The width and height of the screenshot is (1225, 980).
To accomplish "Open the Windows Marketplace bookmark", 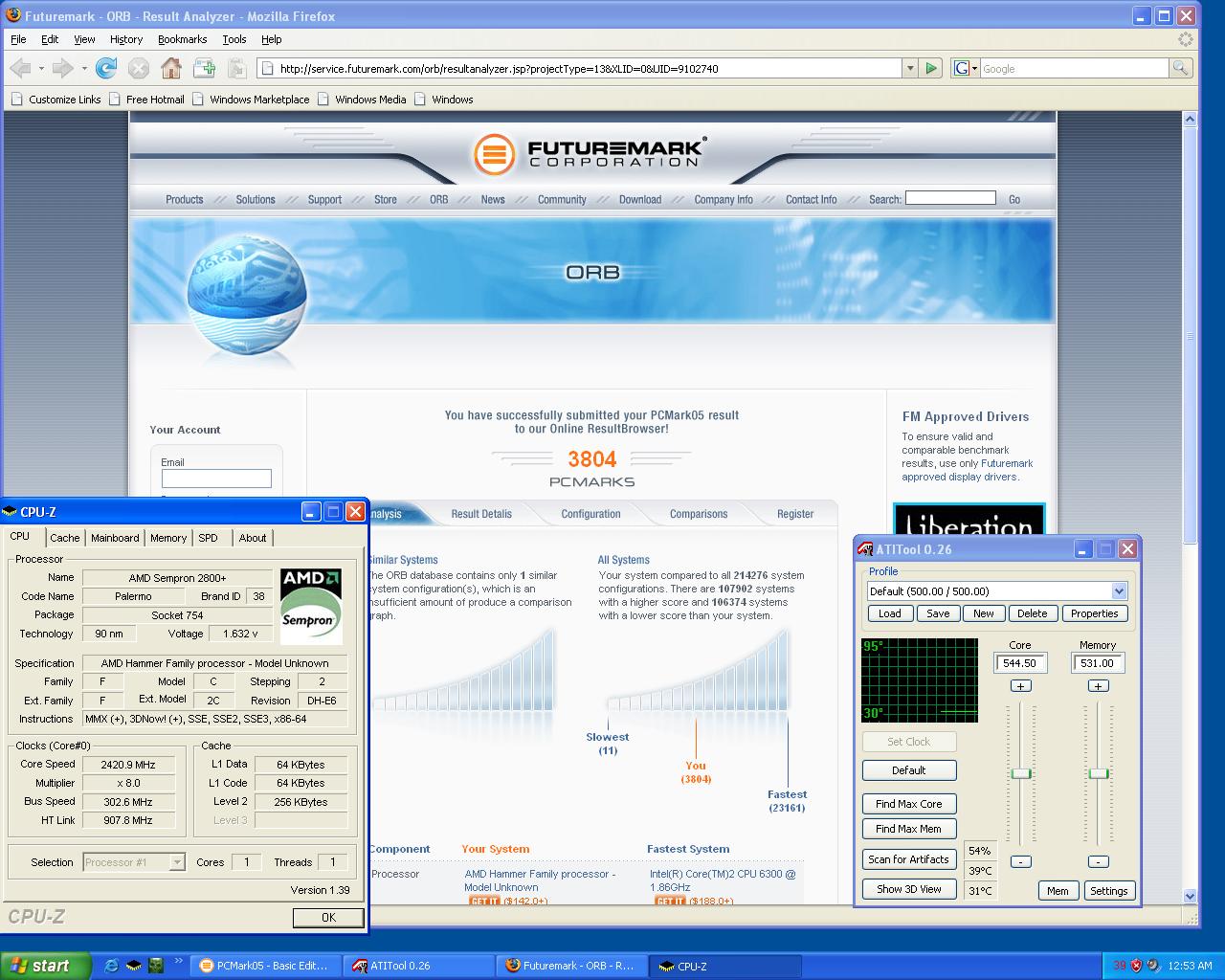I will (x=251, y=100).
